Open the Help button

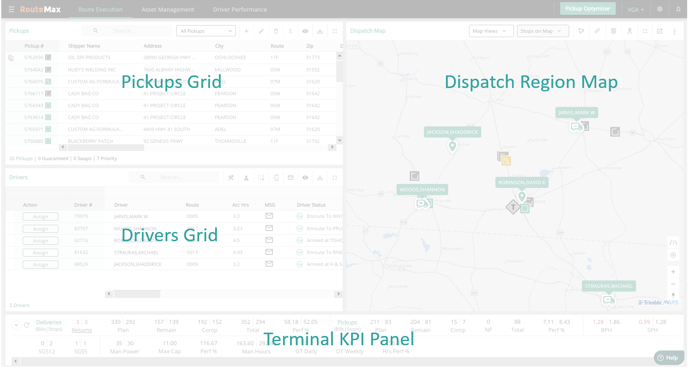(669, 357)
